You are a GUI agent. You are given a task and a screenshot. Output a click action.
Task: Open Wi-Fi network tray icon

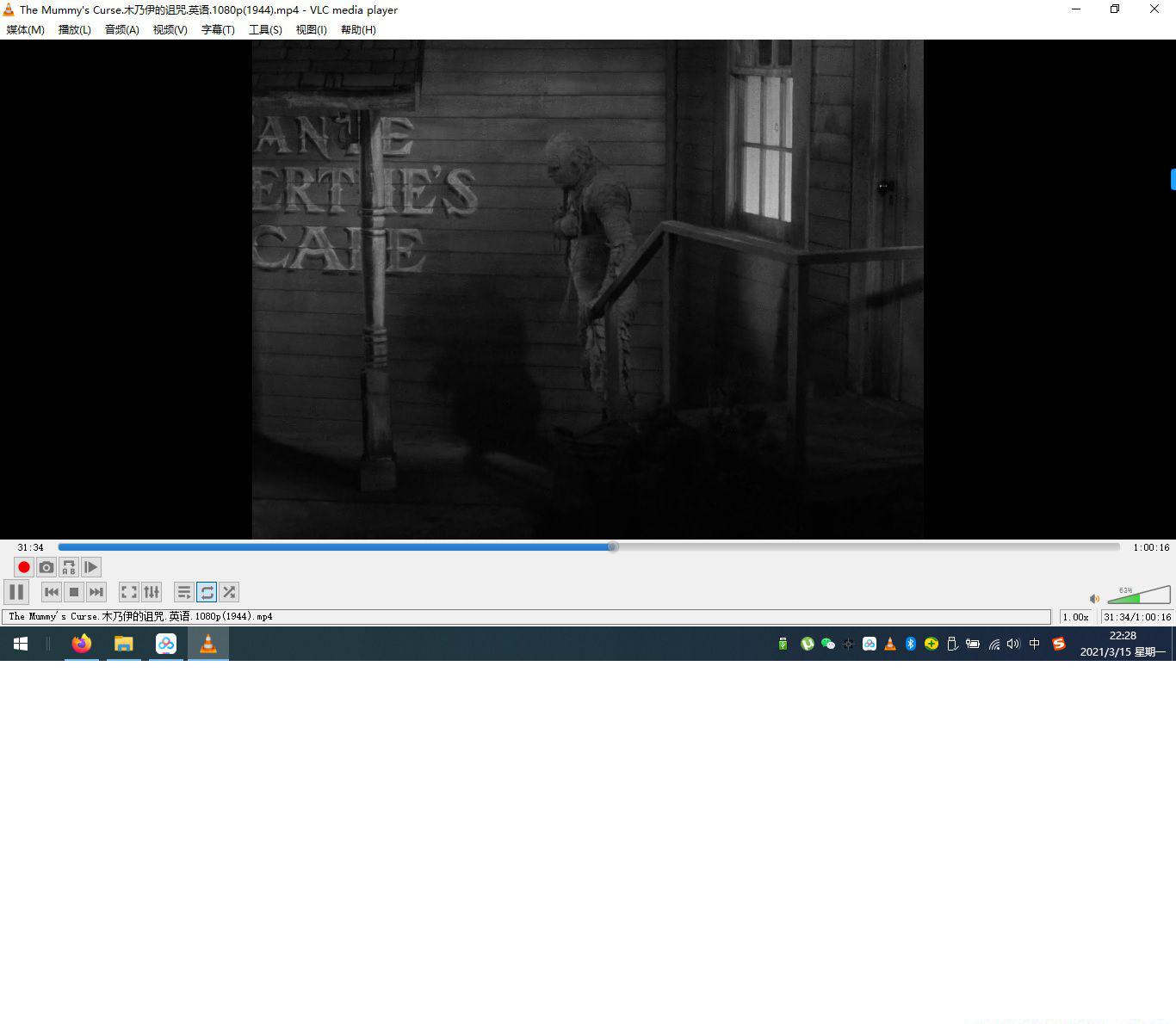click(x=993, y=644)
